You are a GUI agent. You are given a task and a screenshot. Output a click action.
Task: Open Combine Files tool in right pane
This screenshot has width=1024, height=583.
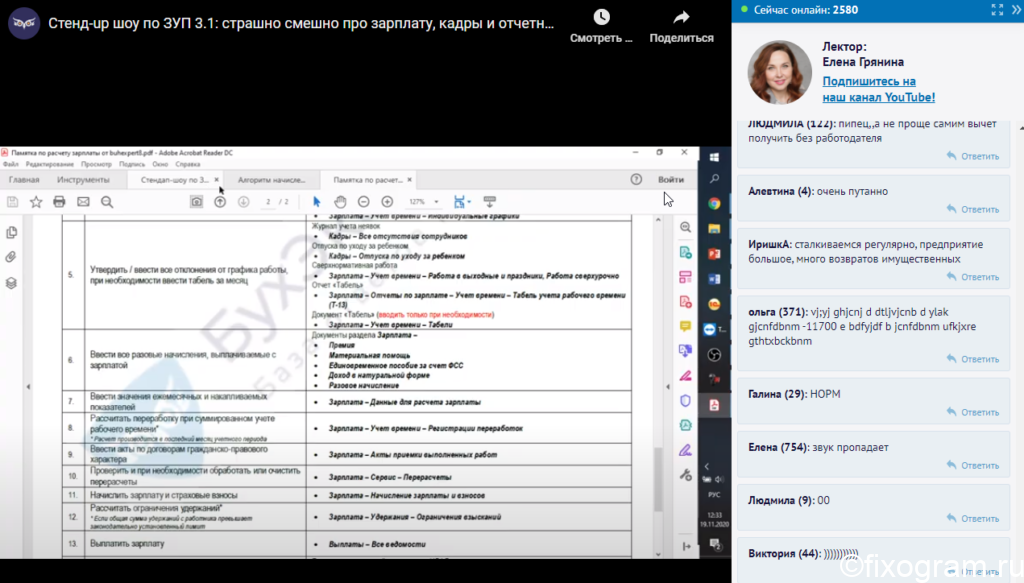(x=685, y=351)
